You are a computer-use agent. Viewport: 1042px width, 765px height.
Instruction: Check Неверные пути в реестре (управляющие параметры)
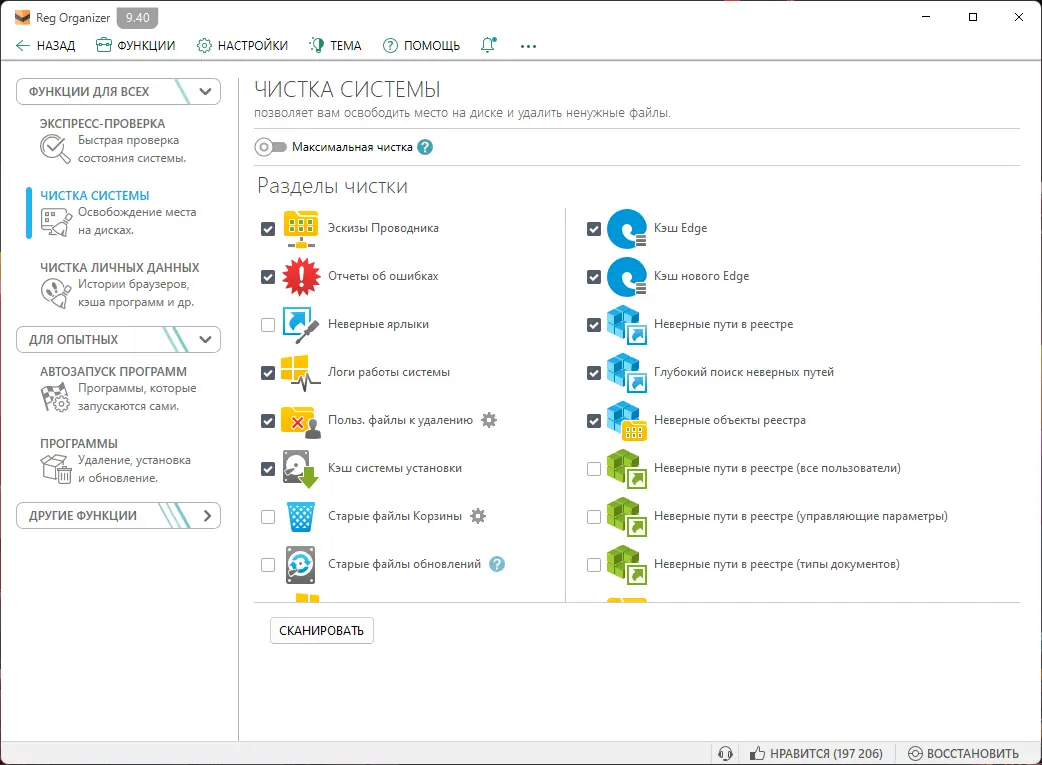tap(594, 516)
